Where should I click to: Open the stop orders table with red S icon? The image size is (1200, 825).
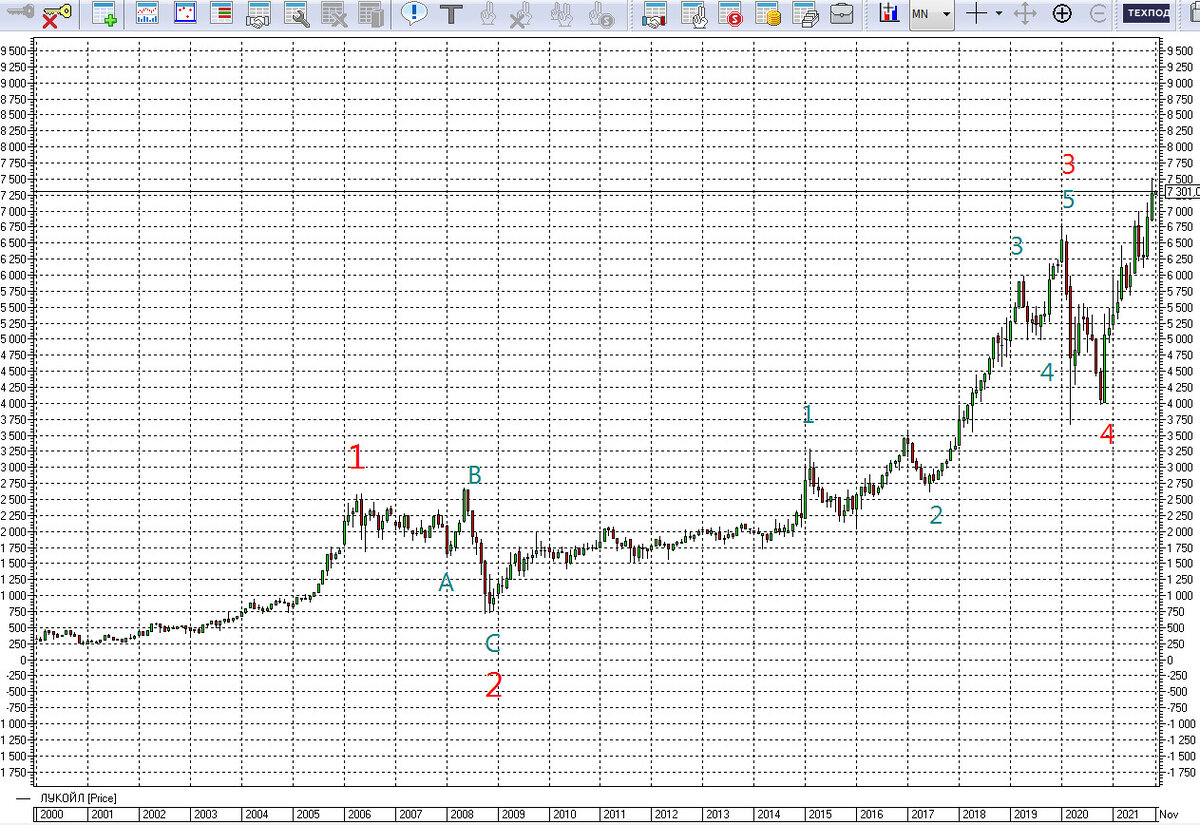730,14
